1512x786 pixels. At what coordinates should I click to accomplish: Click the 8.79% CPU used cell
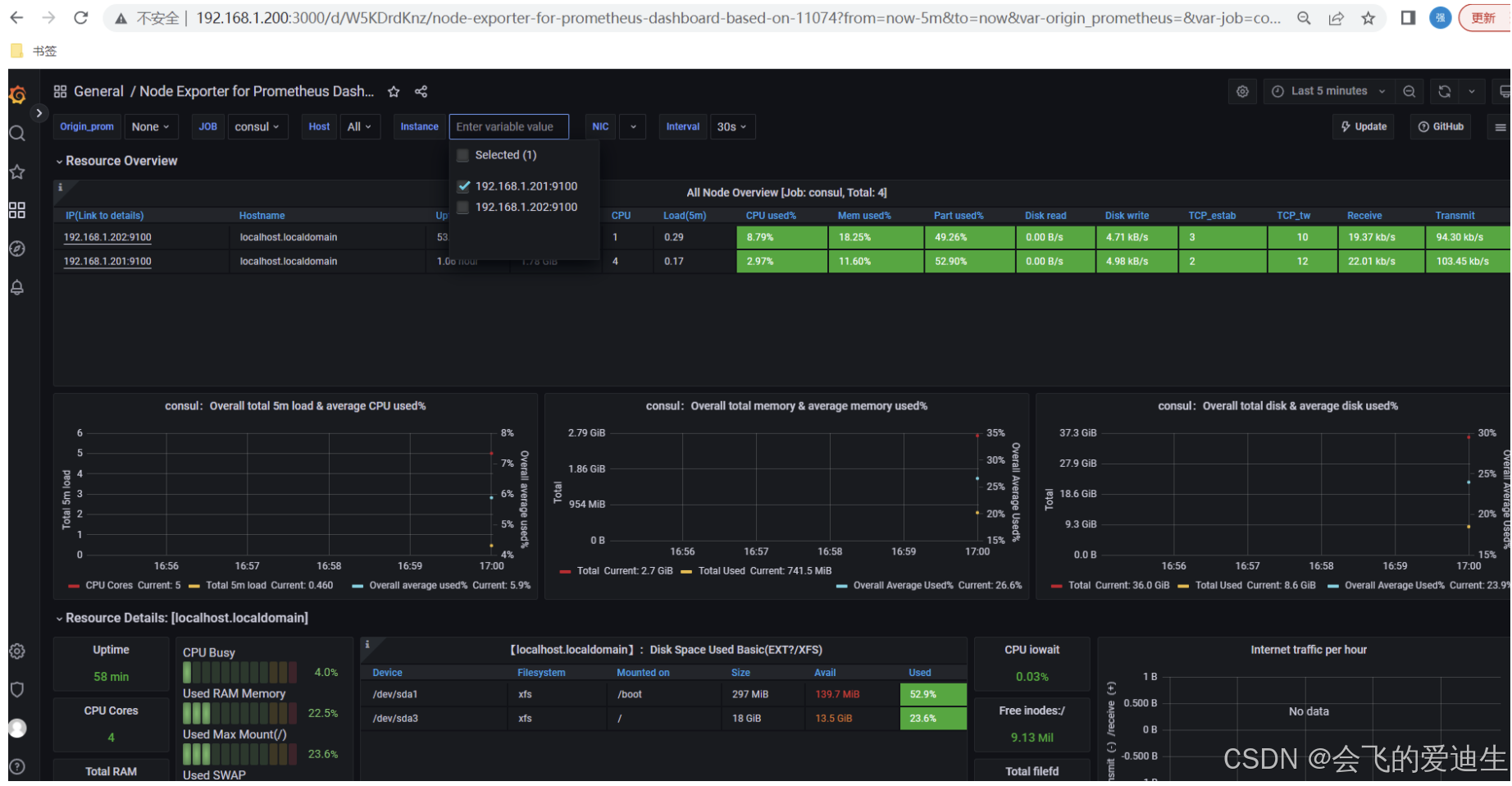(x=782, y=237)
